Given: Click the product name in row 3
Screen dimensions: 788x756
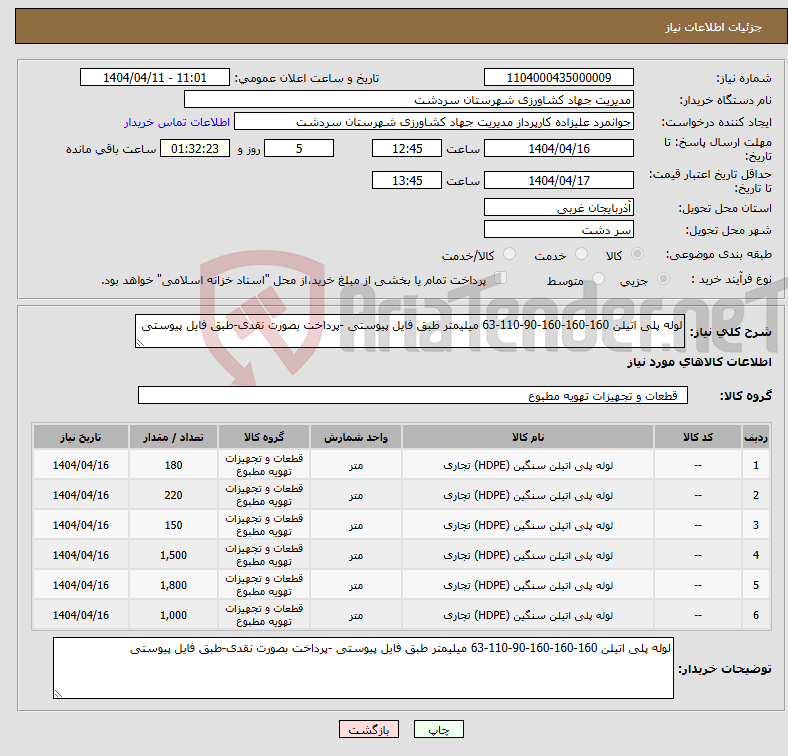Looking at the screenshot, I should pyautogui.click(x=528, y=525).
